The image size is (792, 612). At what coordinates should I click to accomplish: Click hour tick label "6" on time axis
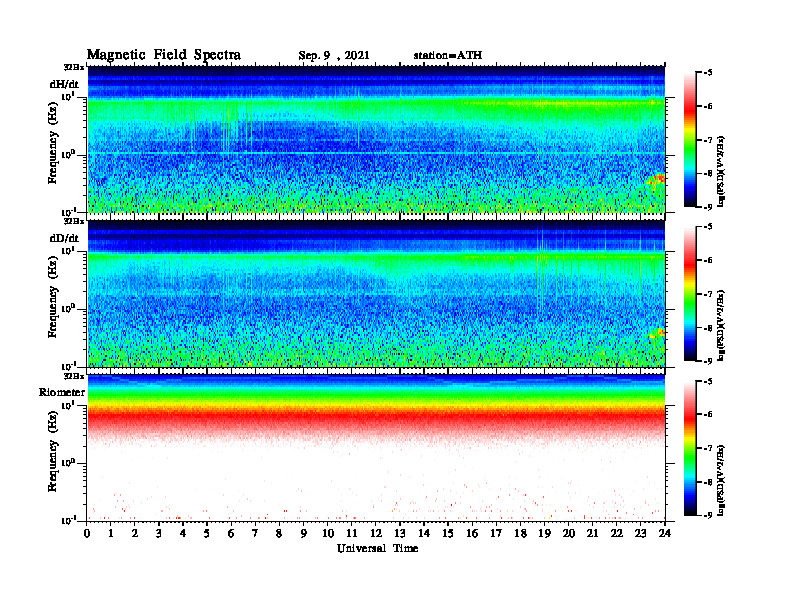click(x=231, y=533)
